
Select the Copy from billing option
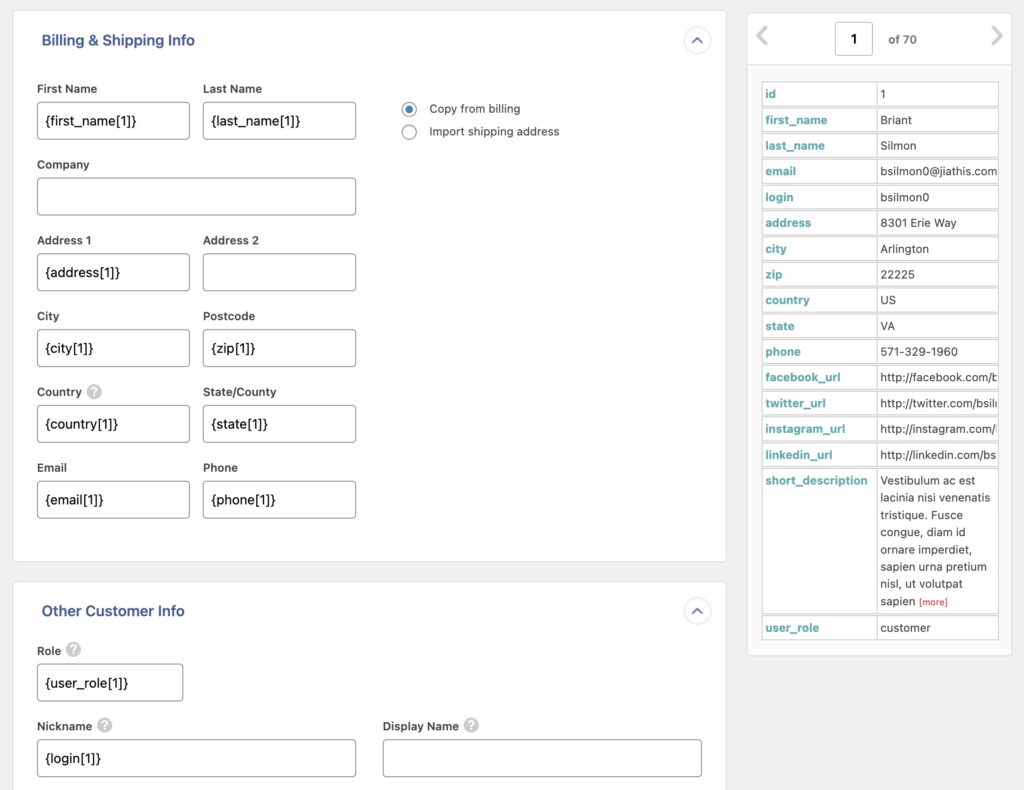click(x=409, y=109)
